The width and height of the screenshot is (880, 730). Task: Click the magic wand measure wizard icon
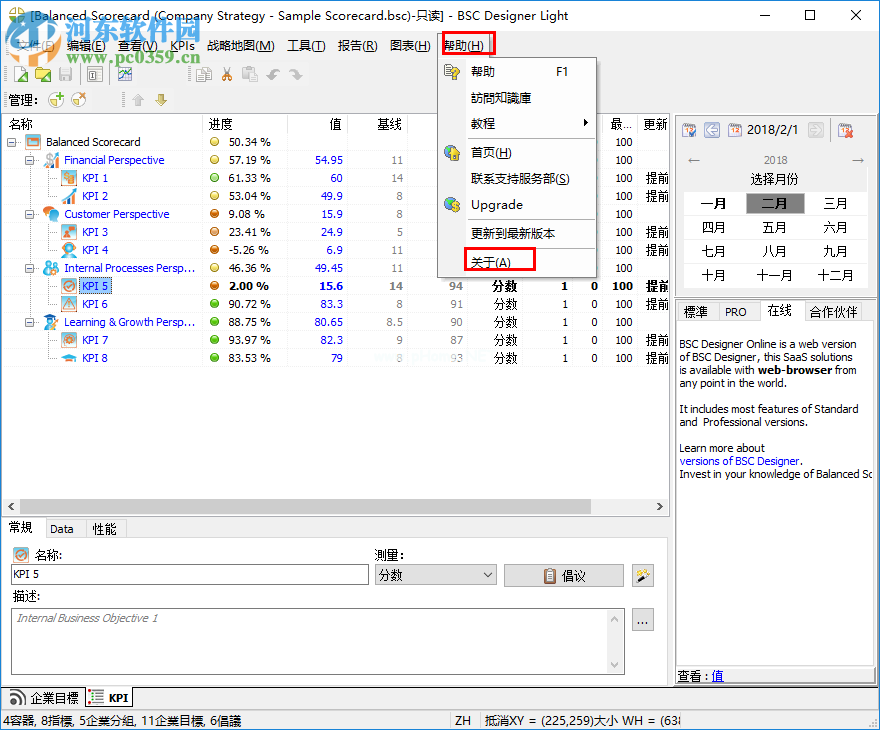point(642,575)
